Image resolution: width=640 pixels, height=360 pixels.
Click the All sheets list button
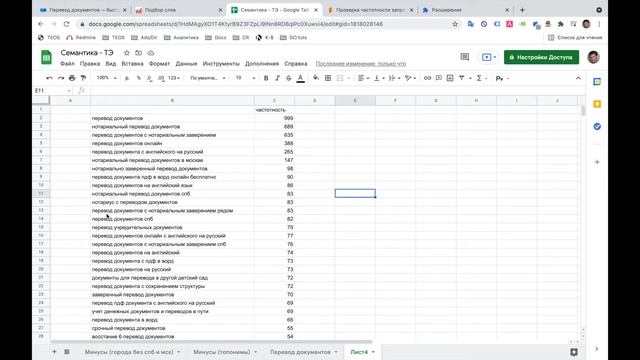[67, 351]
